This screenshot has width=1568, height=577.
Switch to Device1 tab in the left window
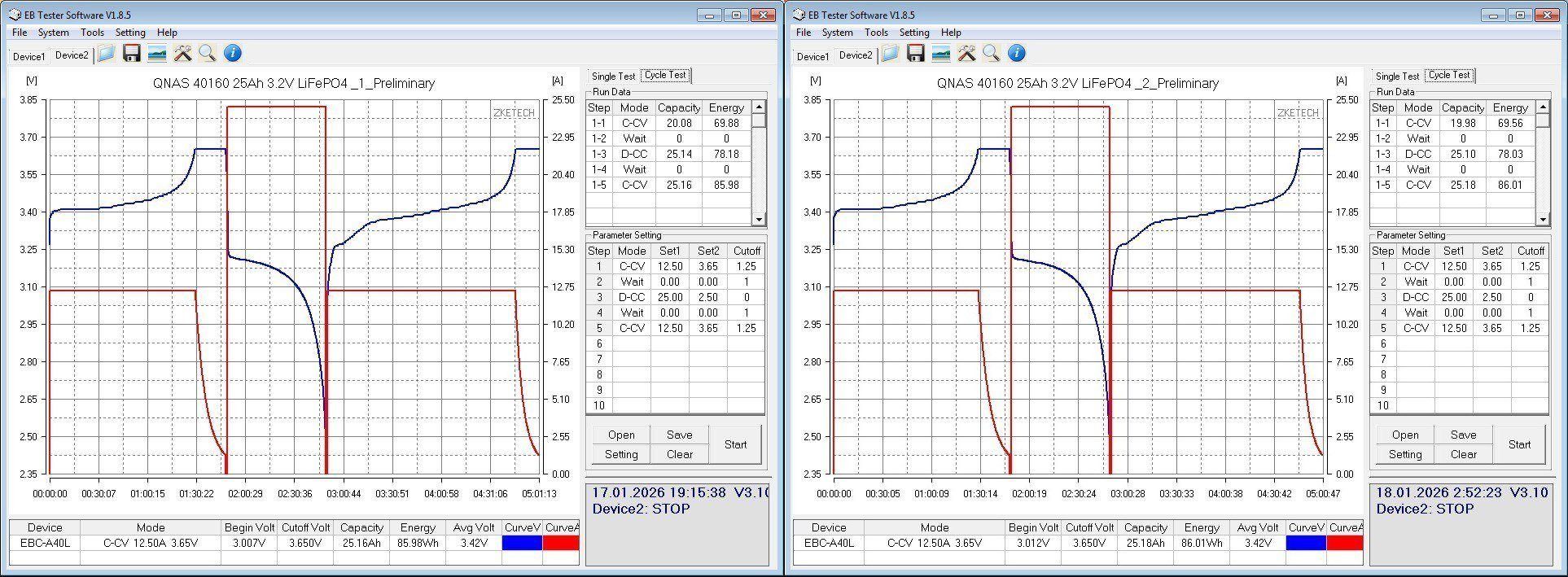28,57
